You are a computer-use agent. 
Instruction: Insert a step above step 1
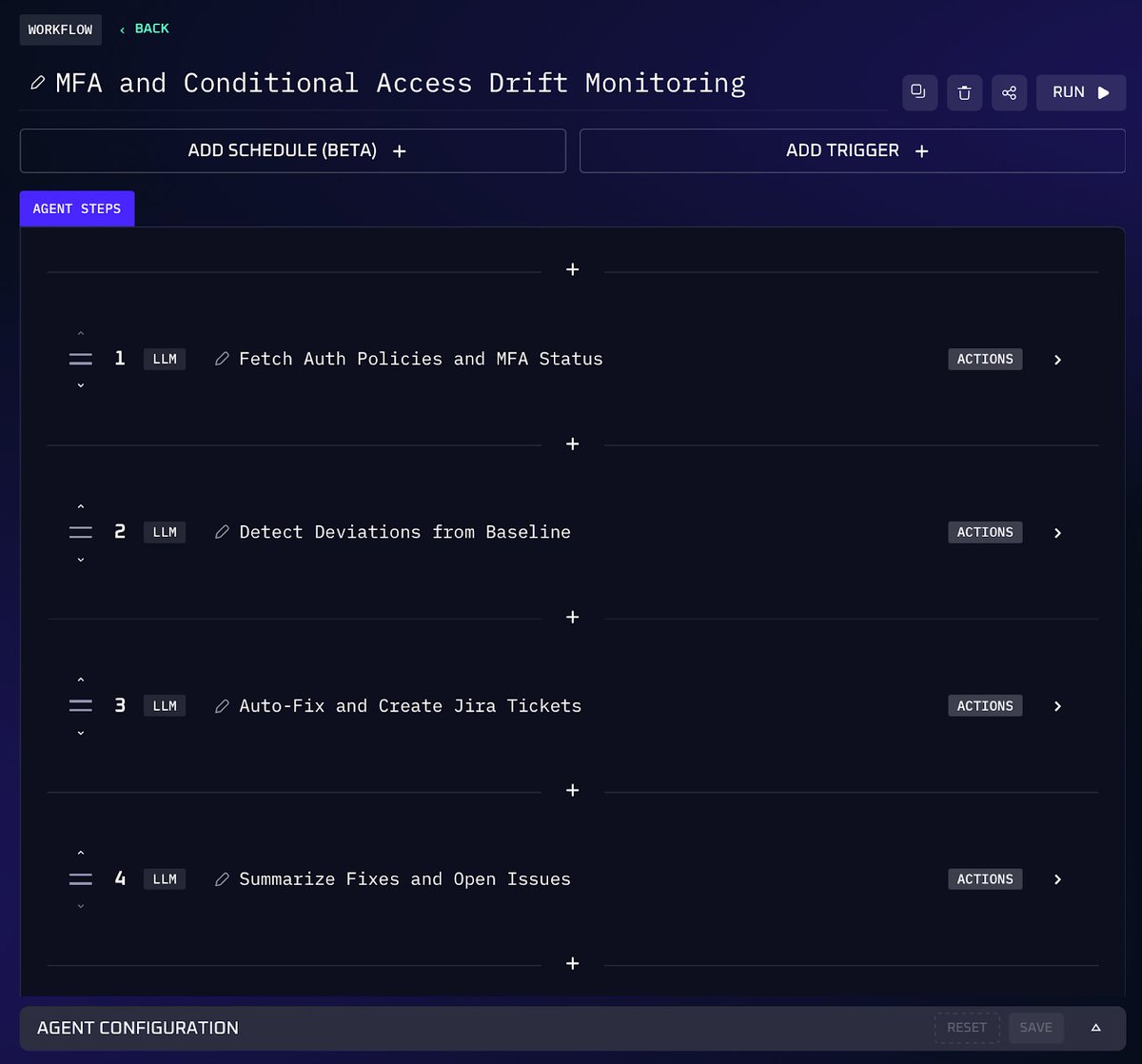(x=573, y=270)
